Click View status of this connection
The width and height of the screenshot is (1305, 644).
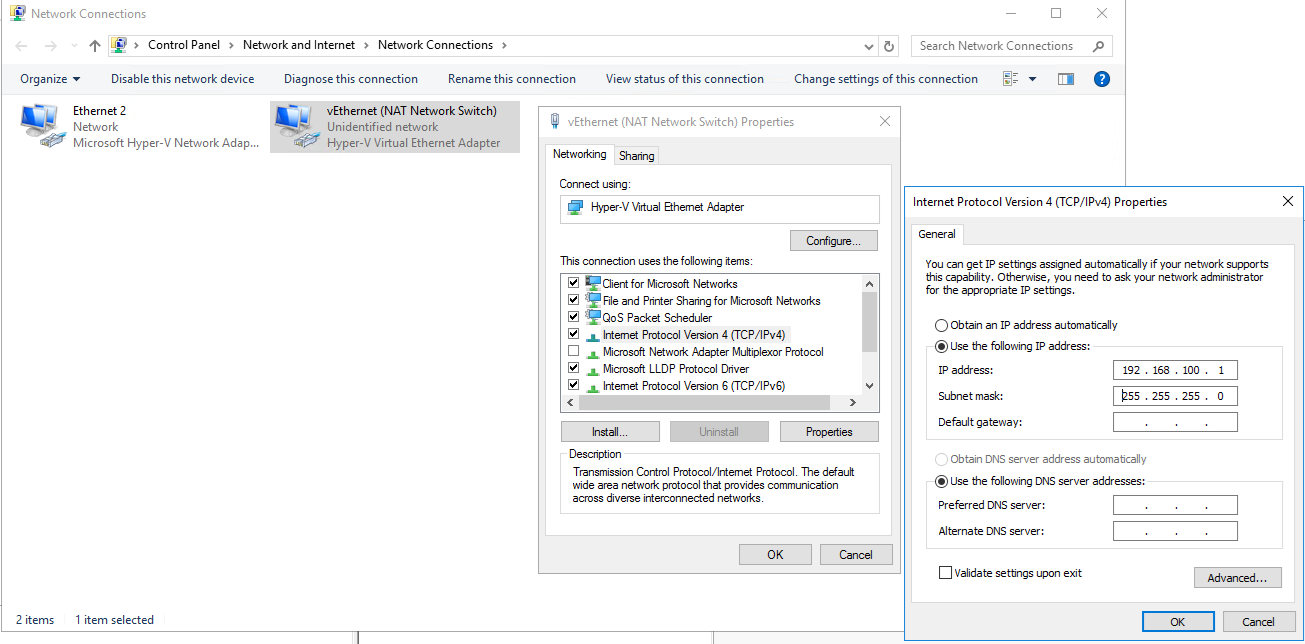pyautogui.click(x=685, y=79)
